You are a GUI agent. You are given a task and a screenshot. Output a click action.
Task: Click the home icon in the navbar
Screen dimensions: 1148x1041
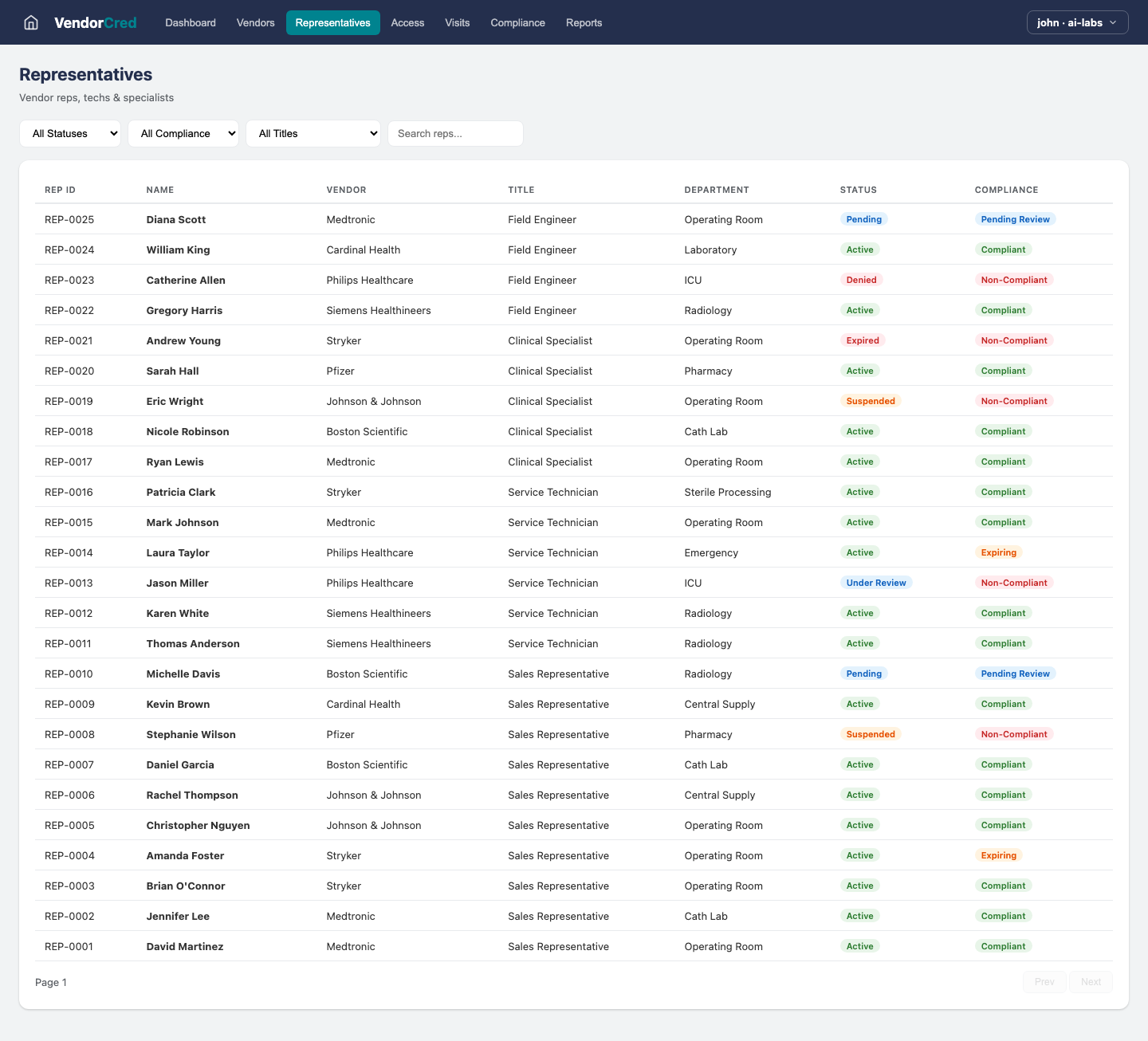(x=30, y=22)
